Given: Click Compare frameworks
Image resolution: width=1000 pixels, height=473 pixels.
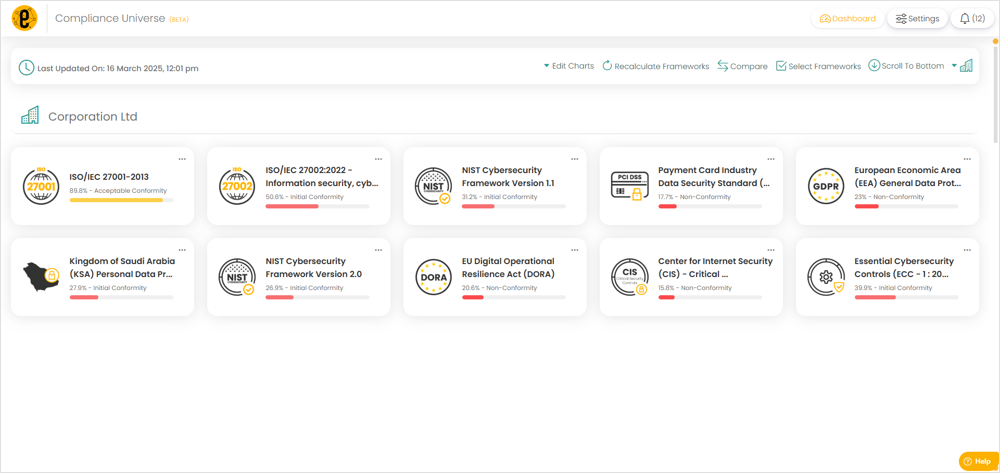Looking at the screenshot, I should [x=742, y=66].
